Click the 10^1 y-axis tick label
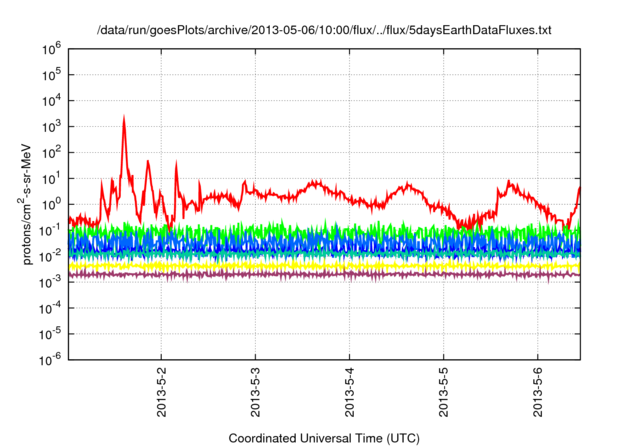640x448 pixels. [51, 178]
